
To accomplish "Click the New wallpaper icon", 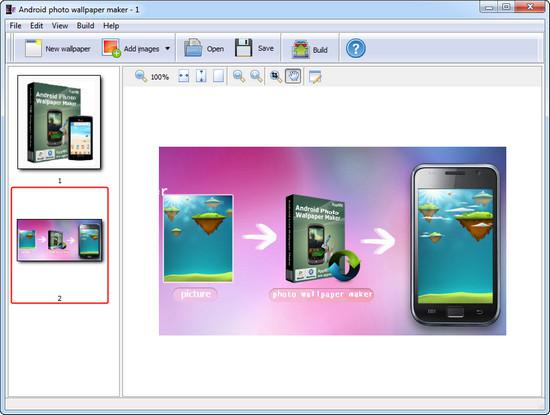I will point(33,48).
